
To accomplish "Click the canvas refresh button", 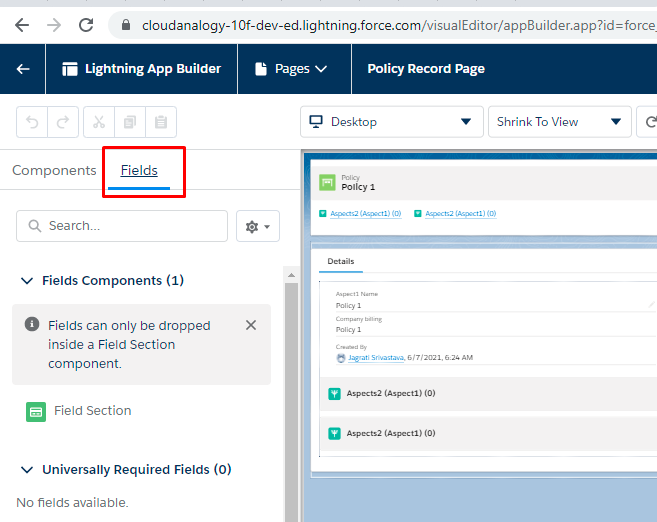I will [x=648, y=122].
